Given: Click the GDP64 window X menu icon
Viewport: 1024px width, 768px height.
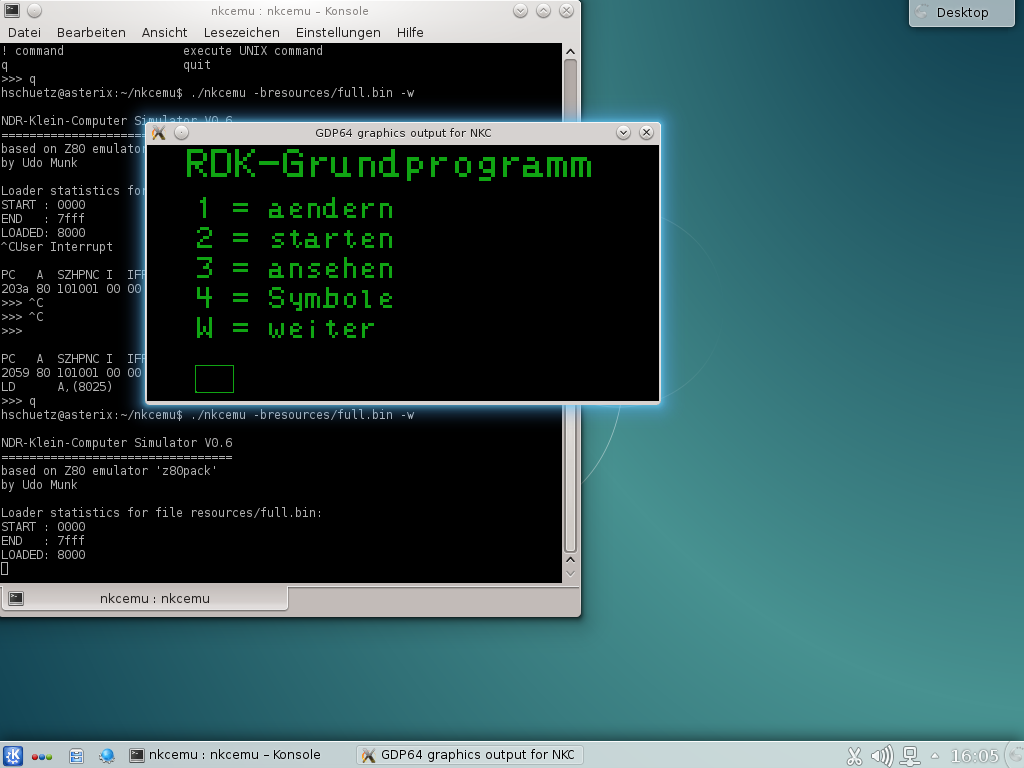Looking at the screenshot, I should 158,133.
